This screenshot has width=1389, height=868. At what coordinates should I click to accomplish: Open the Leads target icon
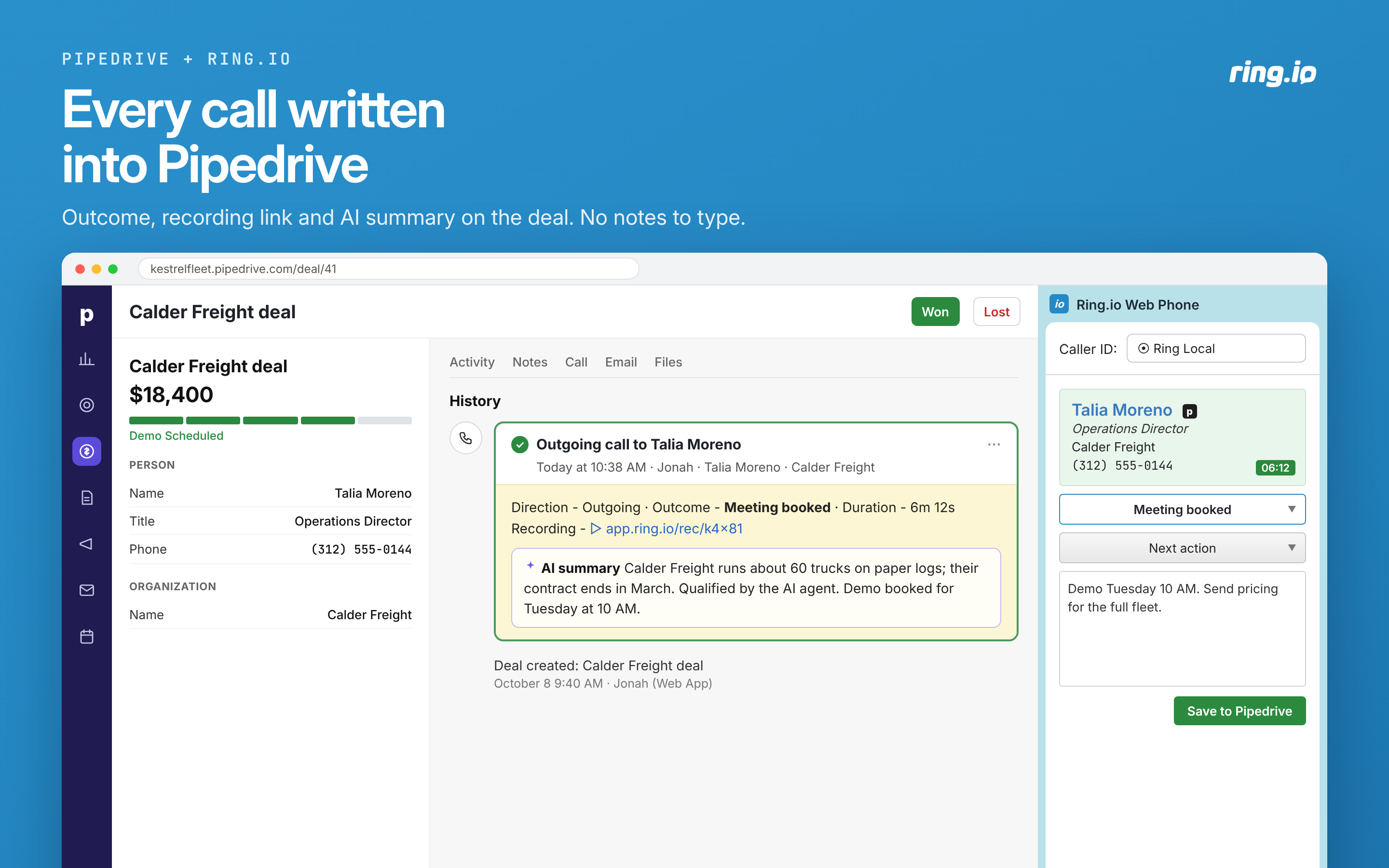[x=87, y=405]
